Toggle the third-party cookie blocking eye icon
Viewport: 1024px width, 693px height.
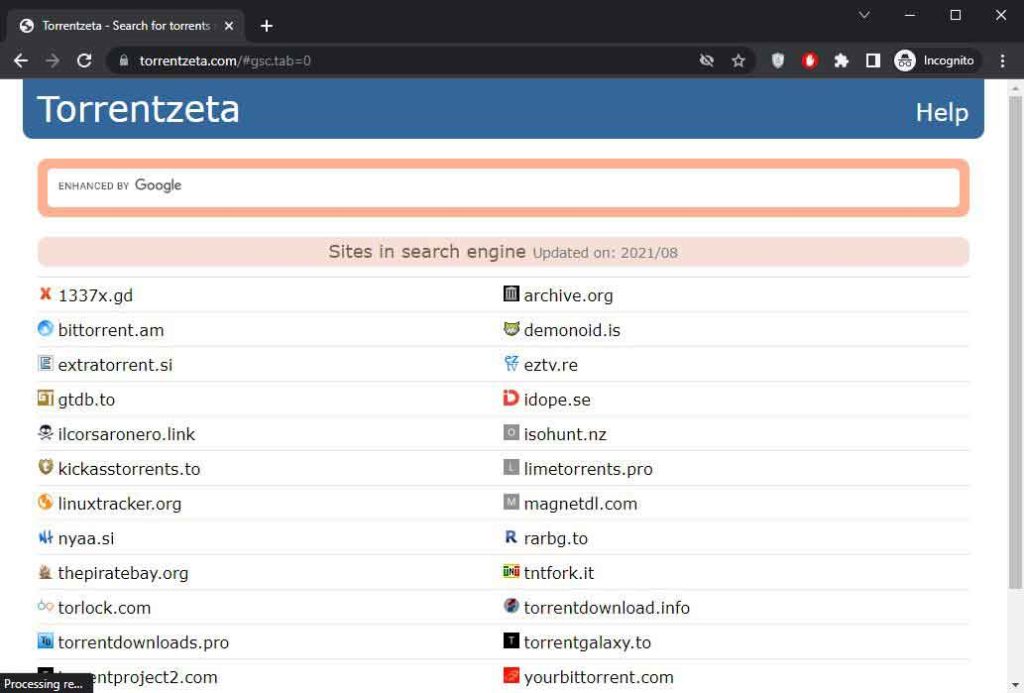coord(706,61)
